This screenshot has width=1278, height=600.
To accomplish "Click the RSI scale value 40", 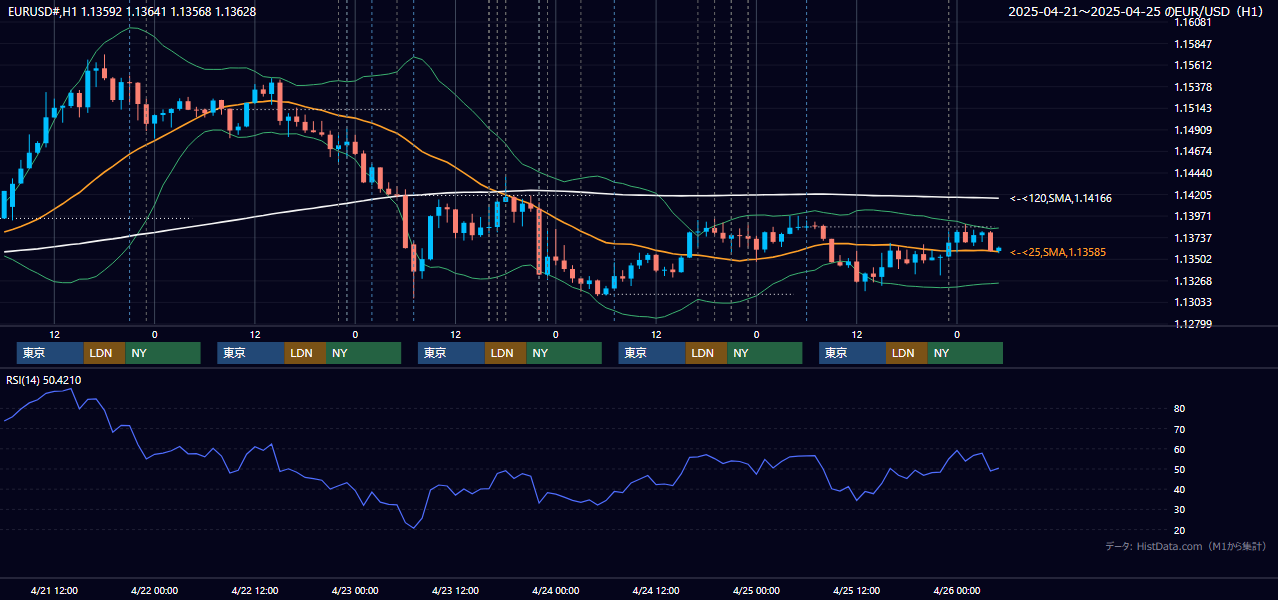I will [1180, 489].
